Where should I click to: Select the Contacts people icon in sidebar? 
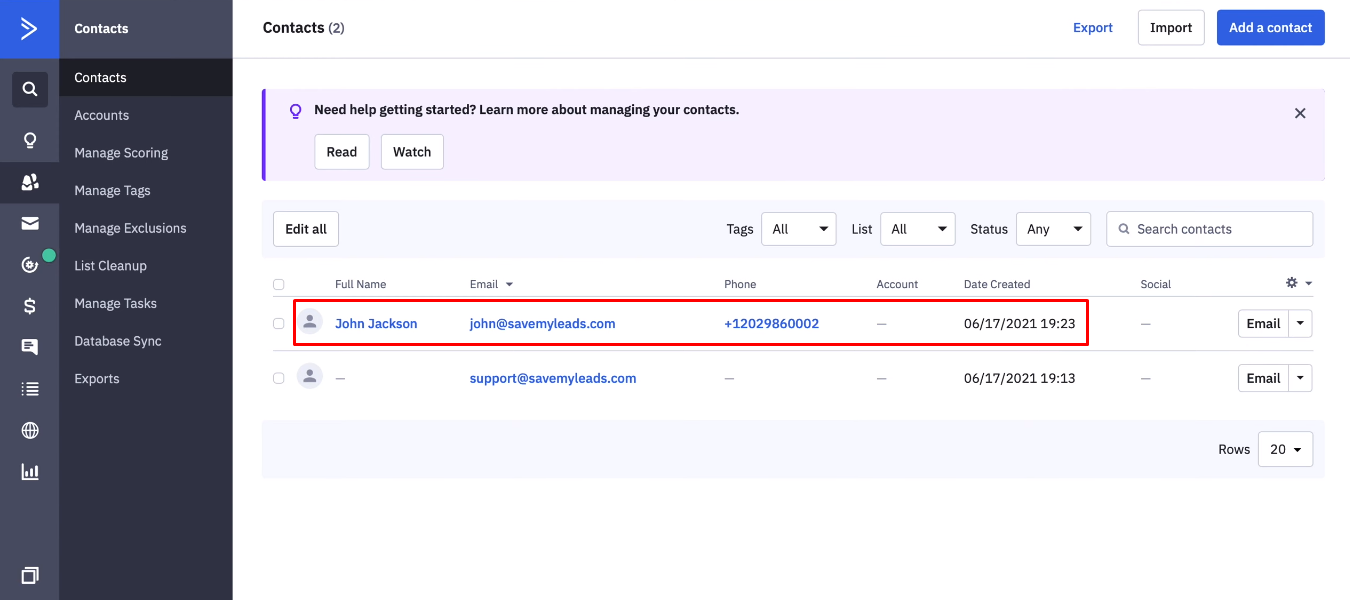click(30, 182)
